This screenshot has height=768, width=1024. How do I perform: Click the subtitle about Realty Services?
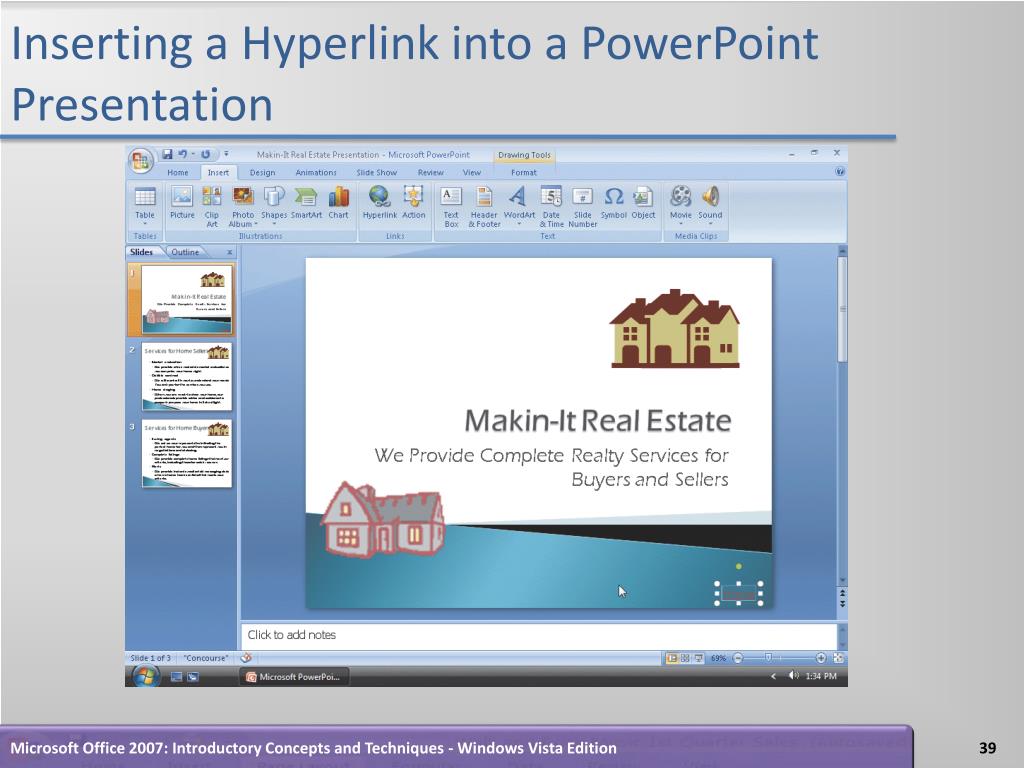tap(552, 467)
